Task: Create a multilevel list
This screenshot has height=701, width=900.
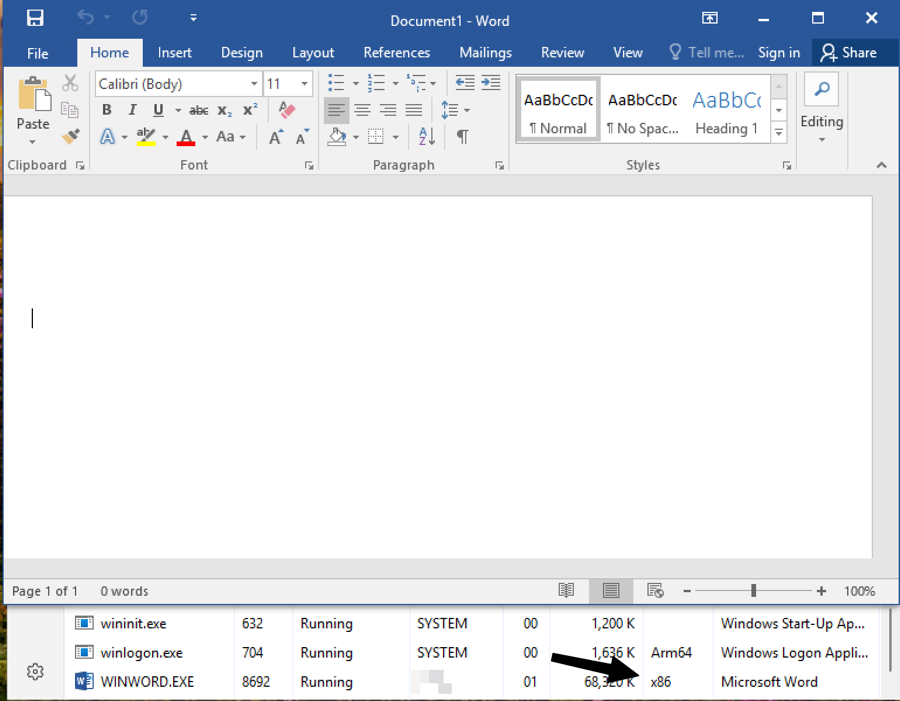Action: click(416, 83)
